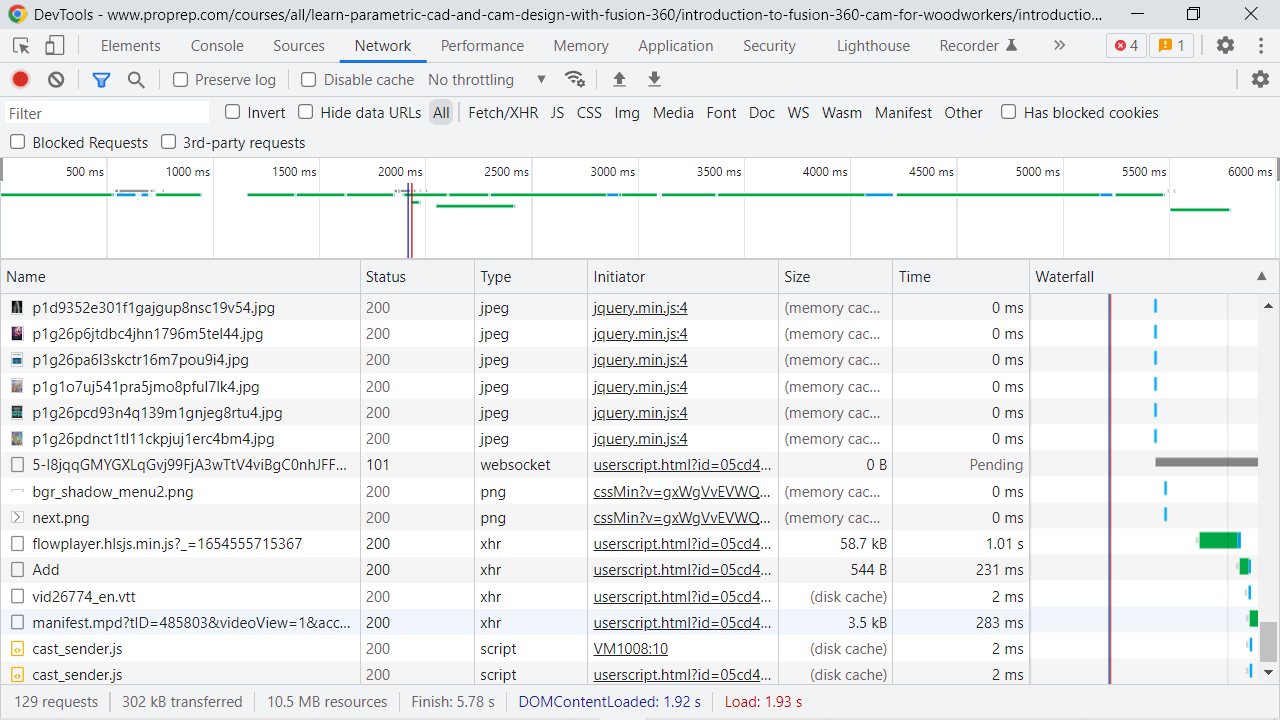Image resolution: width=1280 pixels, height=720 pixels.
Task: Tick the Hide data URLs checkbox
Action: pyautogui.click(x=306, y=112)
